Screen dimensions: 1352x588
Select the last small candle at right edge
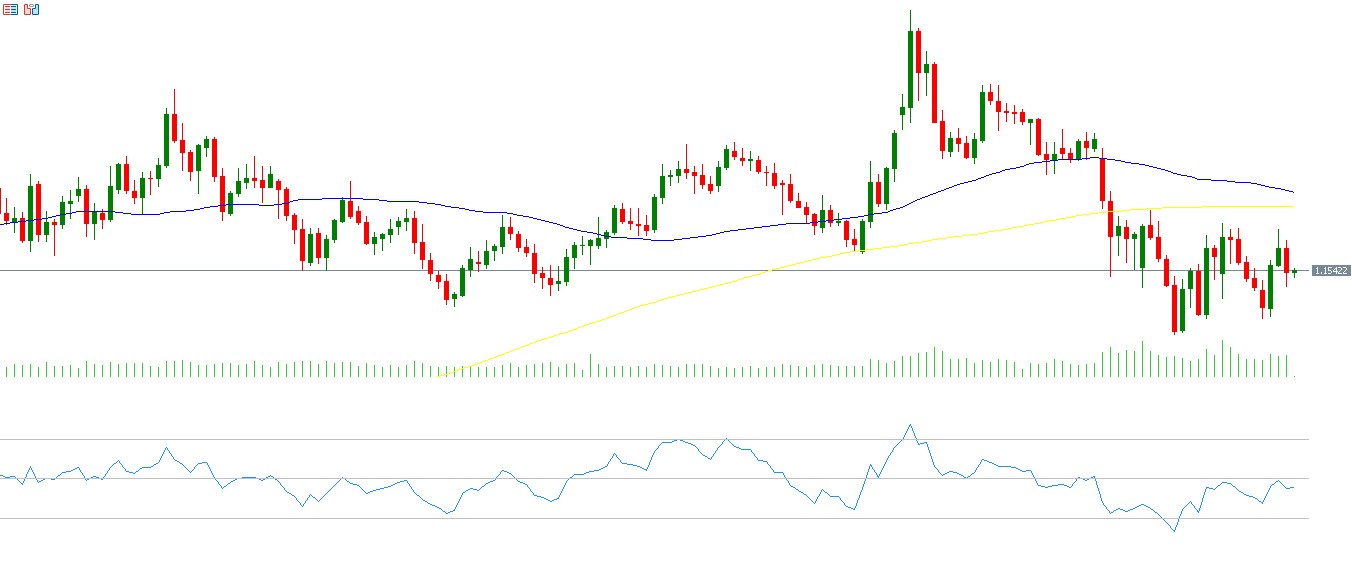(1294, 271)
